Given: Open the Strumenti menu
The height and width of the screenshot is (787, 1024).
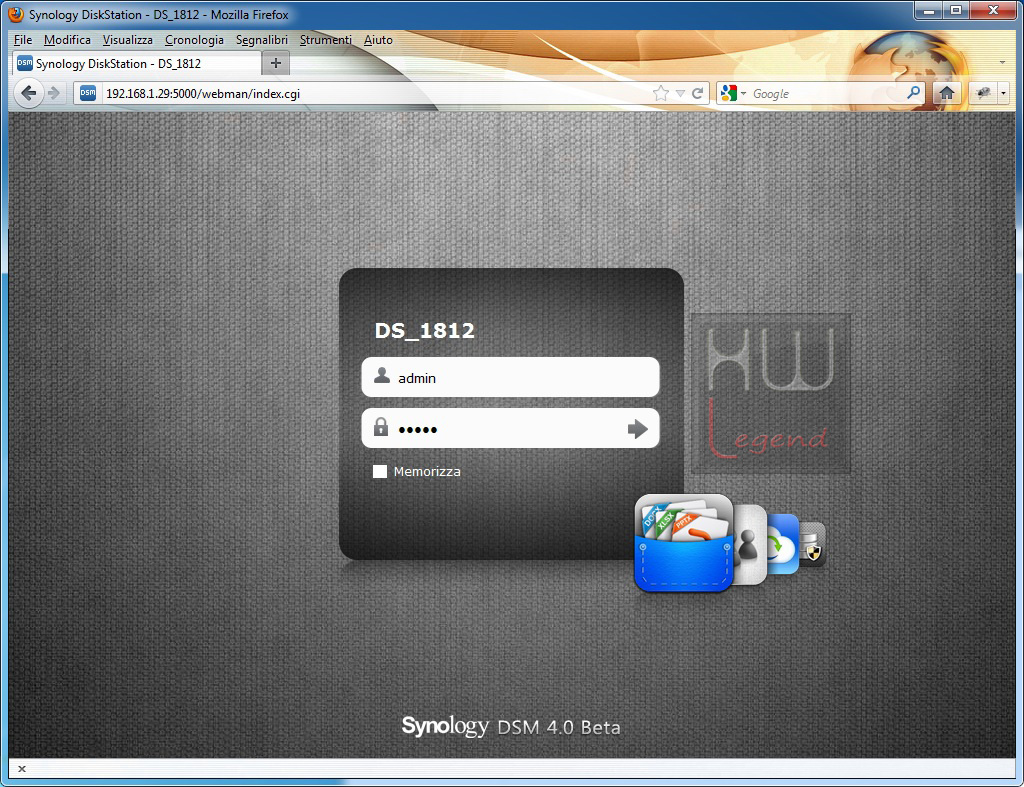Looking at the screenshot, I should coord(325,40).
